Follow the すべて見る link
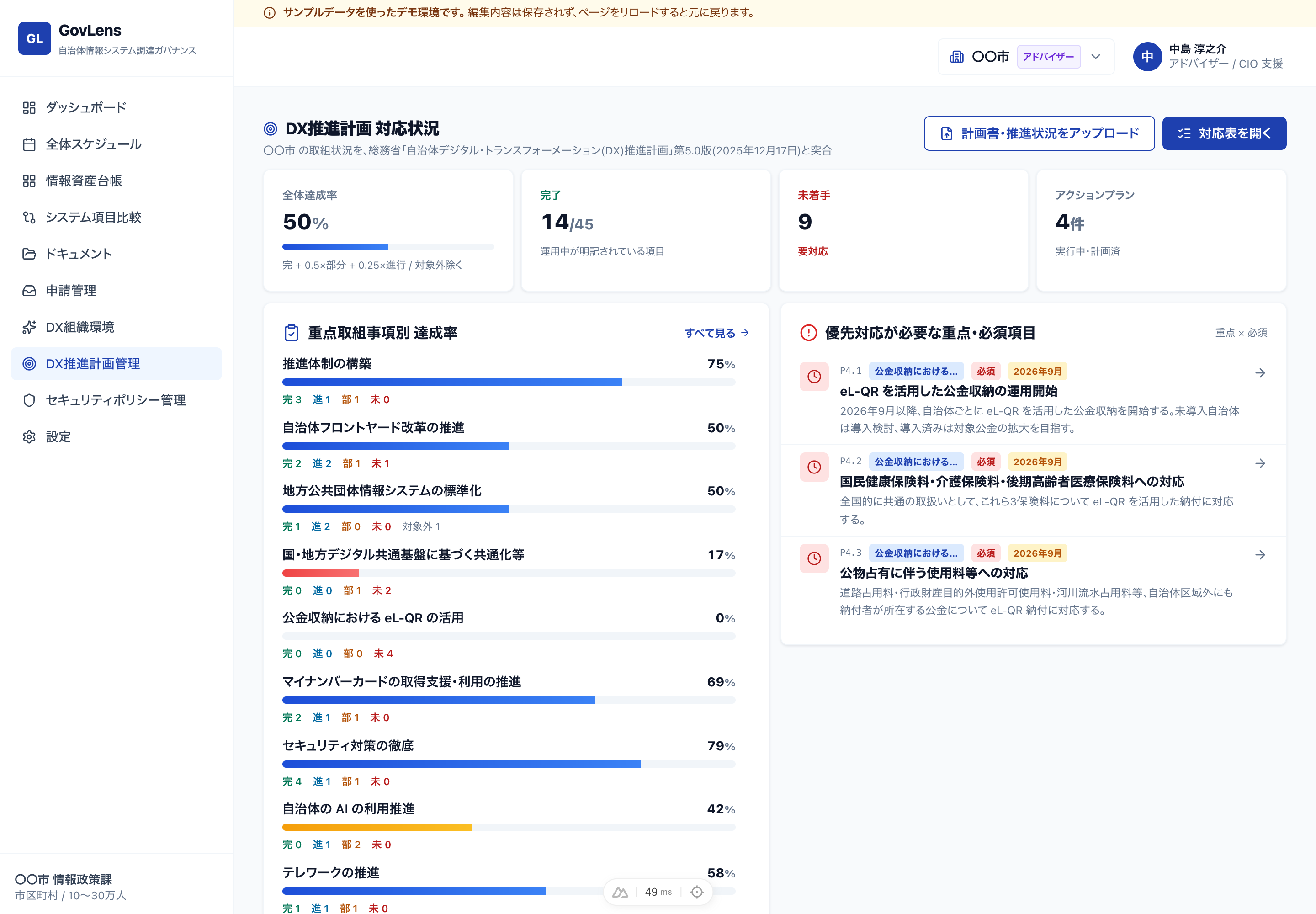 click(x=716, y=333)
